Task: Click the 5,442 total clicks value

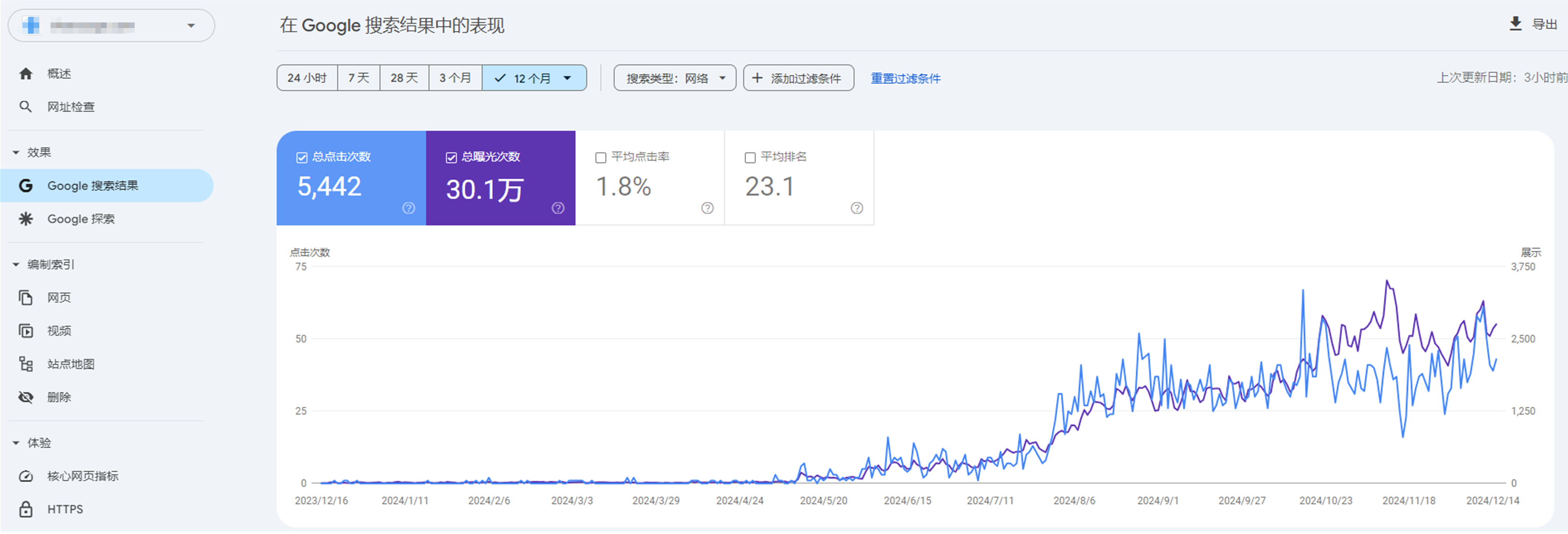Action: pos(329,186)
